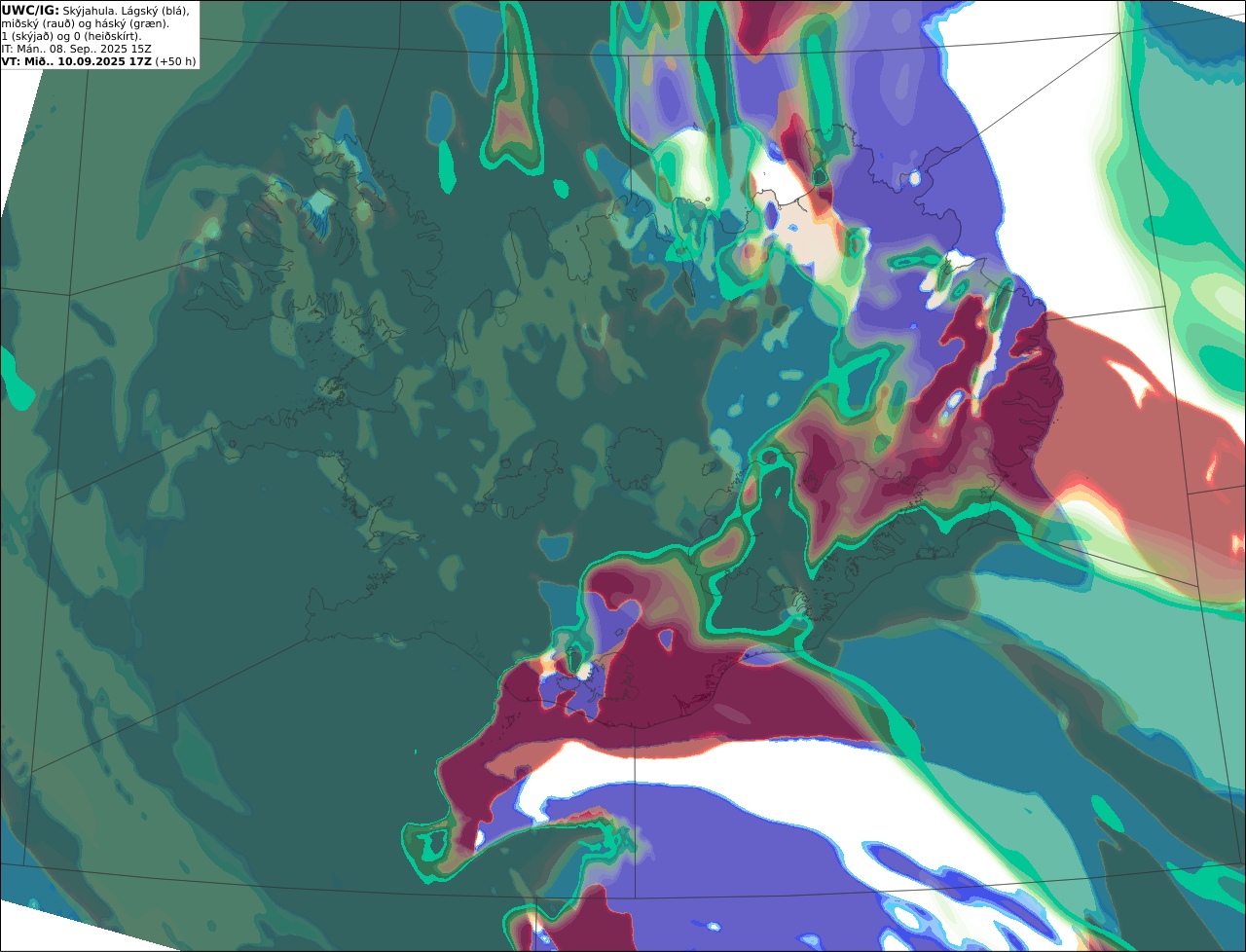1246x952 pixels.
Task: Click the "1 (skýjað)" legend text
Action: [x=27, y=37]
